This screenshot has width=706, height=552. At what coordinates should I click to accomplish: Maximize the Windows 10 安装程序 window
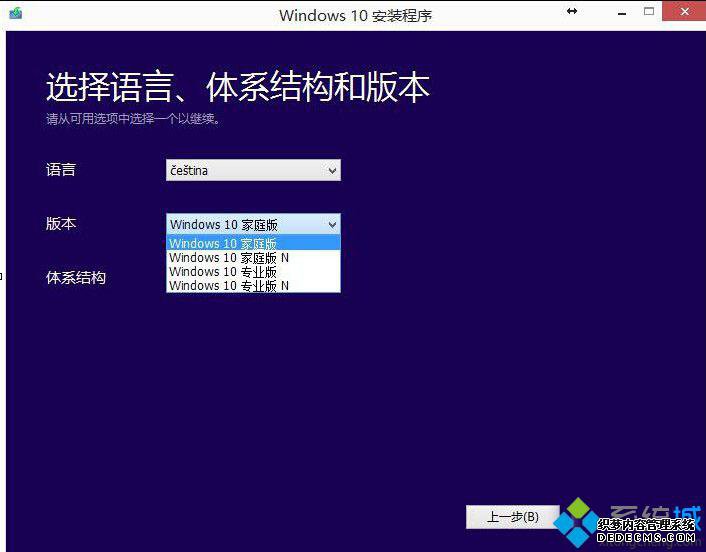coord(649,12)
